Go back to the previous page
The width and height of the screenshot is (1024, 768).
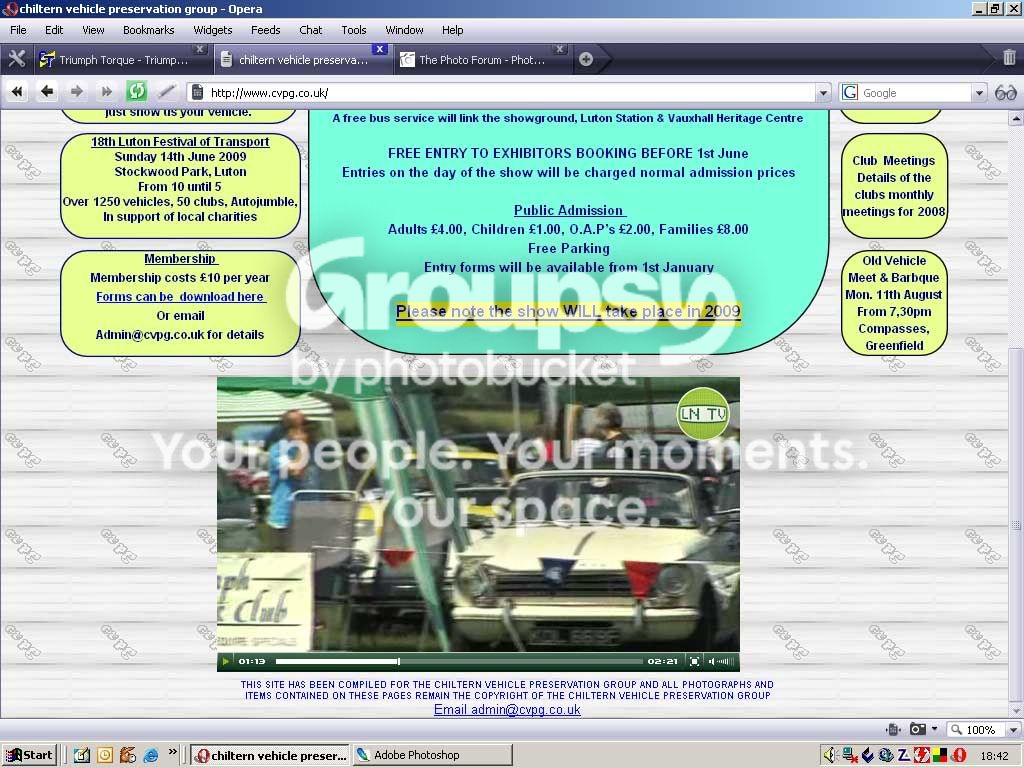pyautogui.click(x=47, y=92)
